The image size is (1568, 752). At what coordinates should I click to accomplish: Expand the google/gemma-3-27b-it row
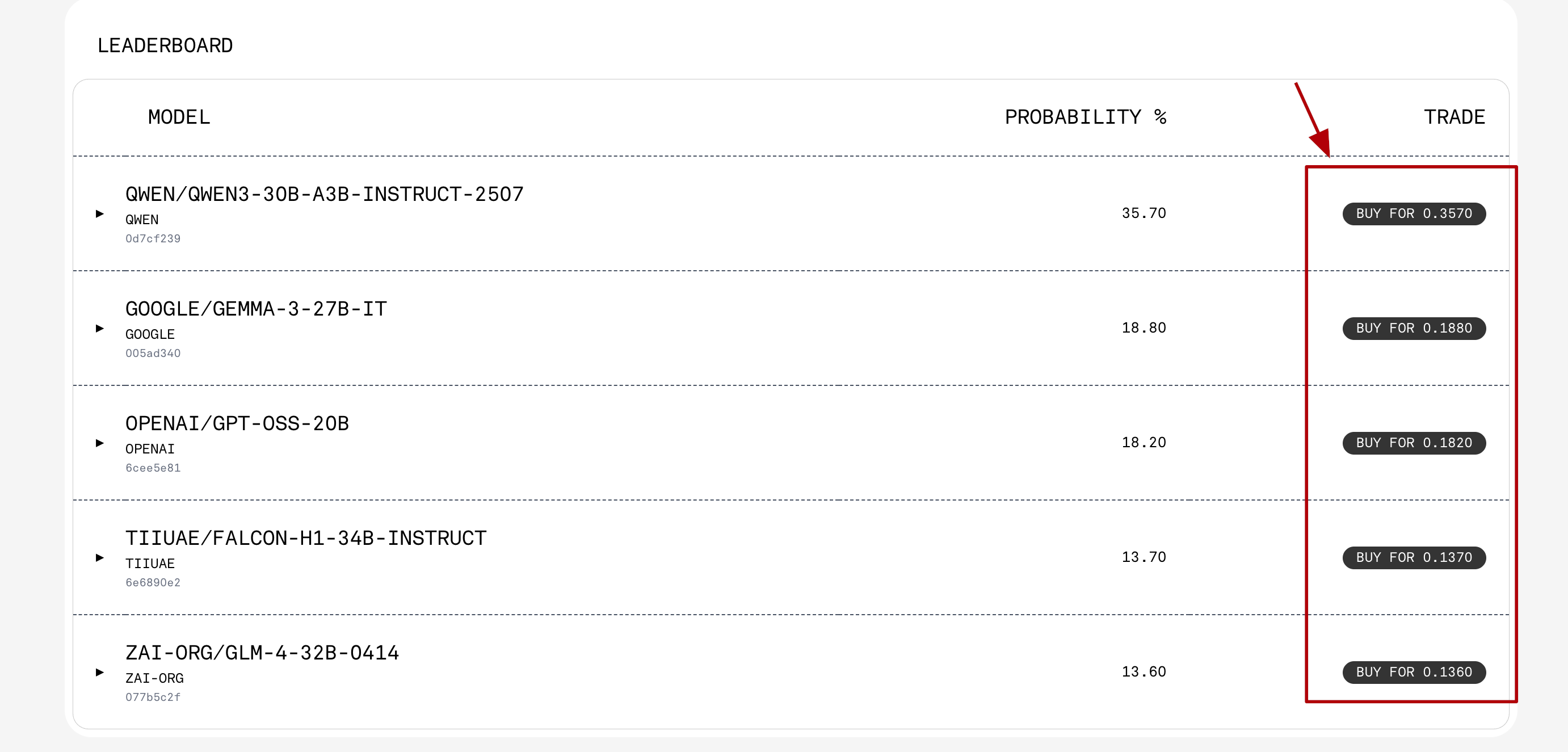(x=100, y=328)
